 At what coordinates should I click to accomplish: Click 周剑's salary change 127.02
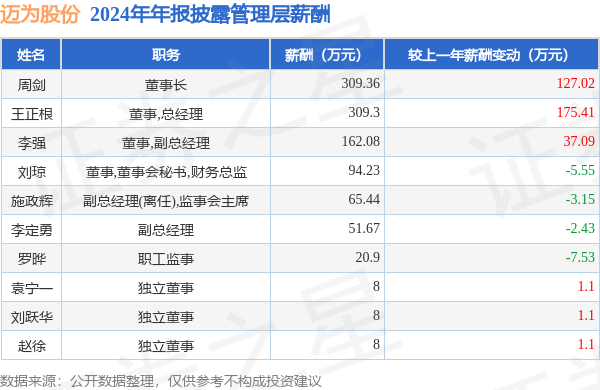pyautogui.click(x=576, y=83)
